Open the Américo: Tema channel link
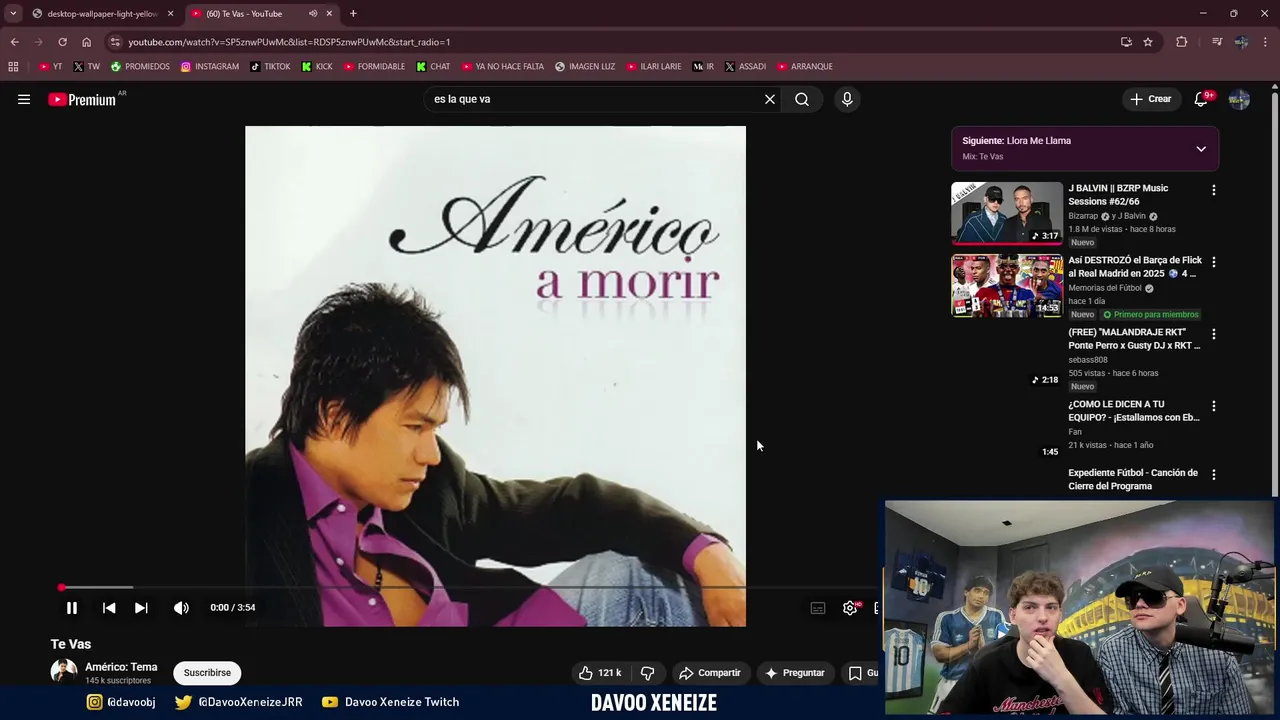The width and height of the screenshot is (1280, 720). pyautogui.click(x=121, y=667)
